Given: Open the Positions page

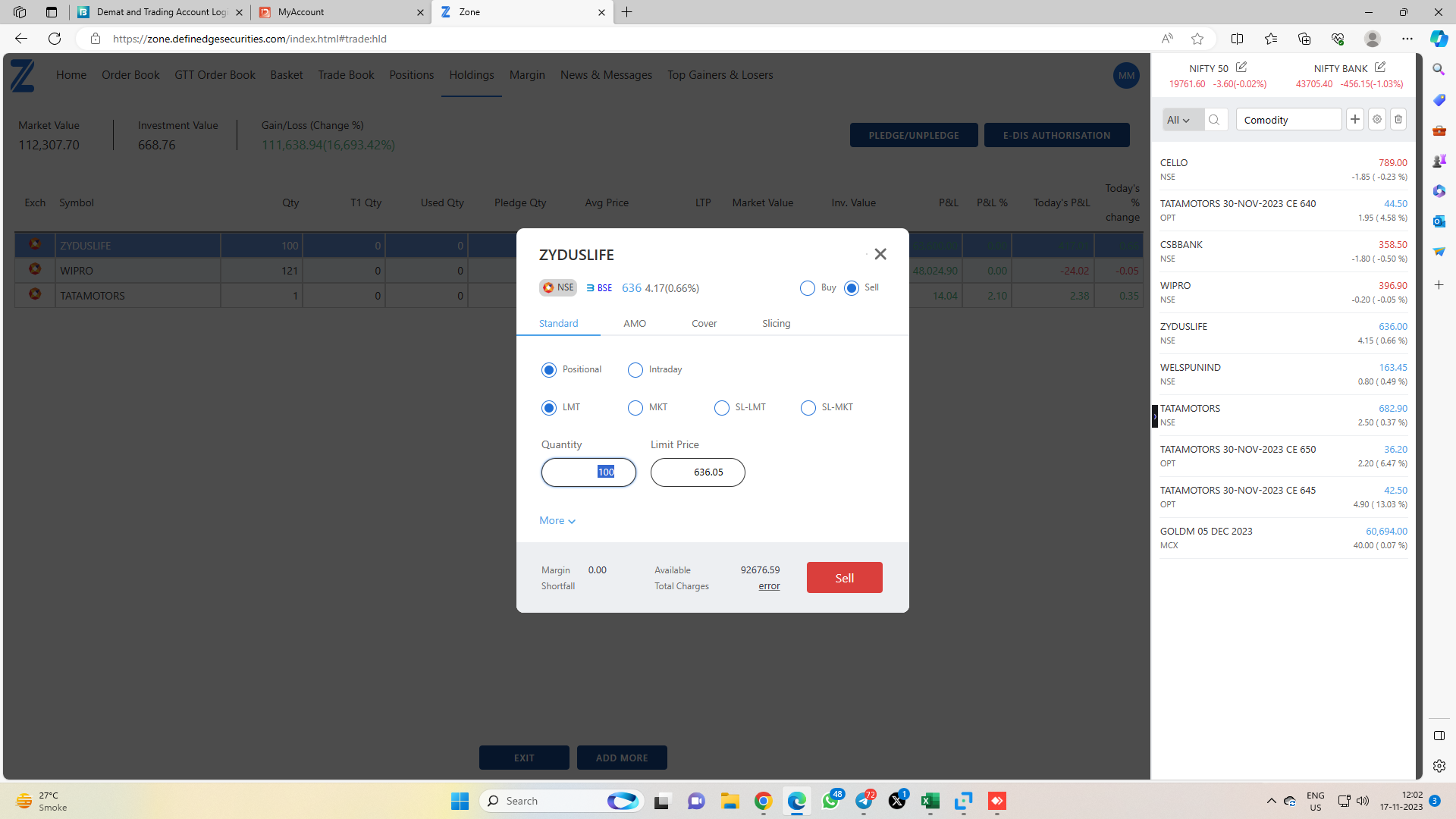Looking at the screenshot, I should tap(411, 75).
